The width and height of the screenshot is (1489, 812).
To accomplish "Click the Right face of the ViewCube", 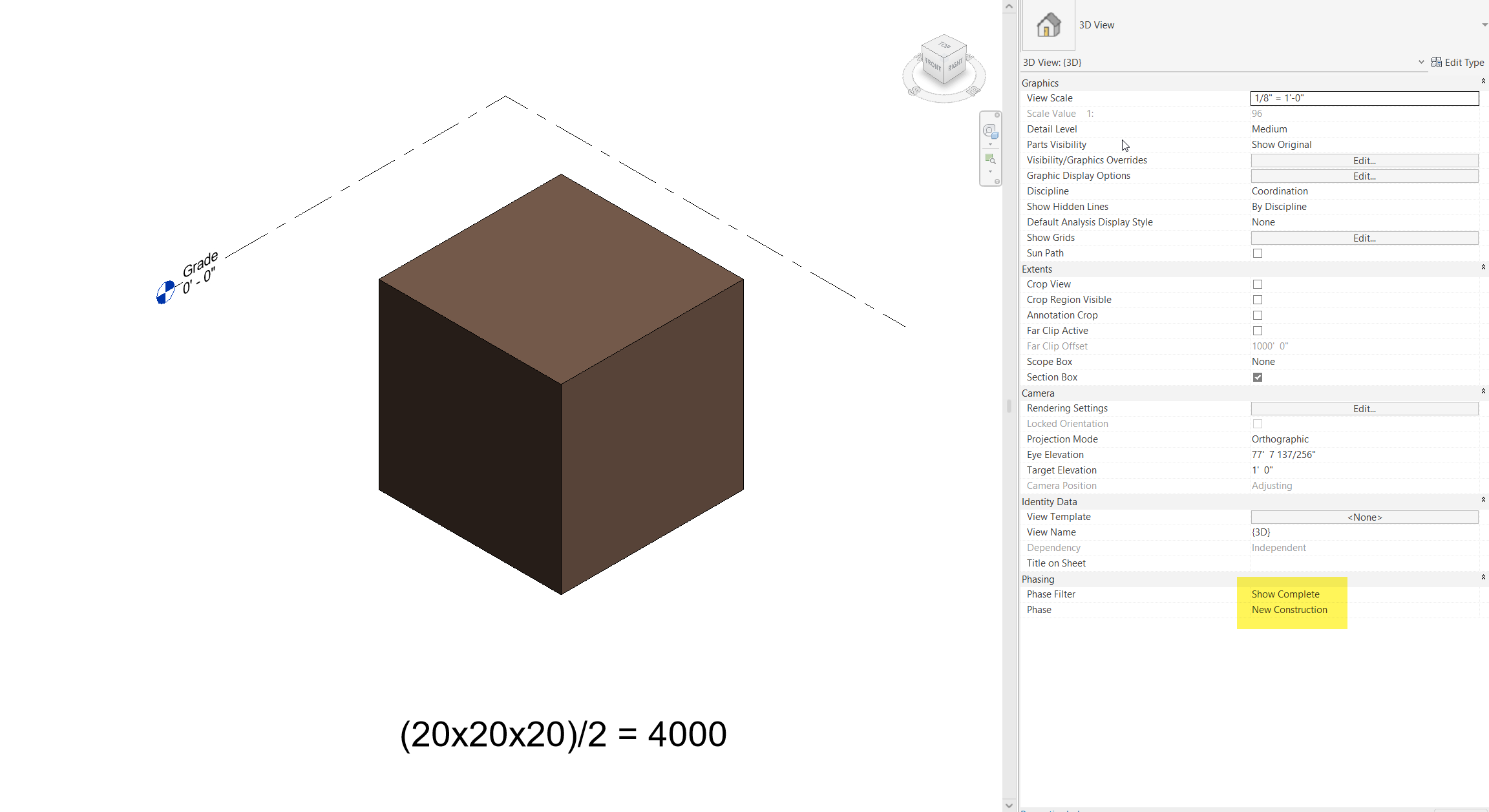I will (x=956, y=65).
